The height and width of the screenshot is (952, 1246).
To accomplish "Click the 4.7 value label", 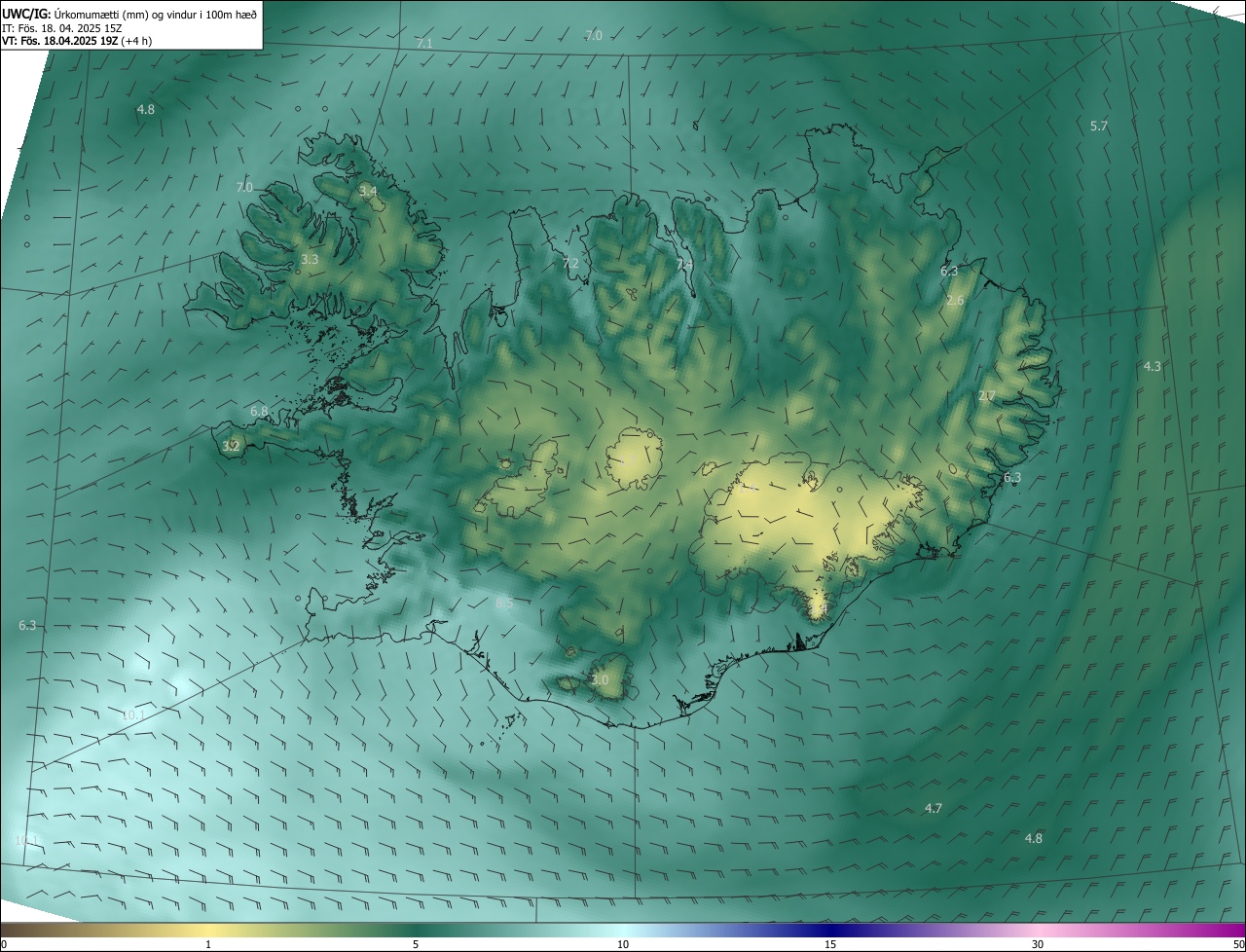I will [x=934, y=809].
